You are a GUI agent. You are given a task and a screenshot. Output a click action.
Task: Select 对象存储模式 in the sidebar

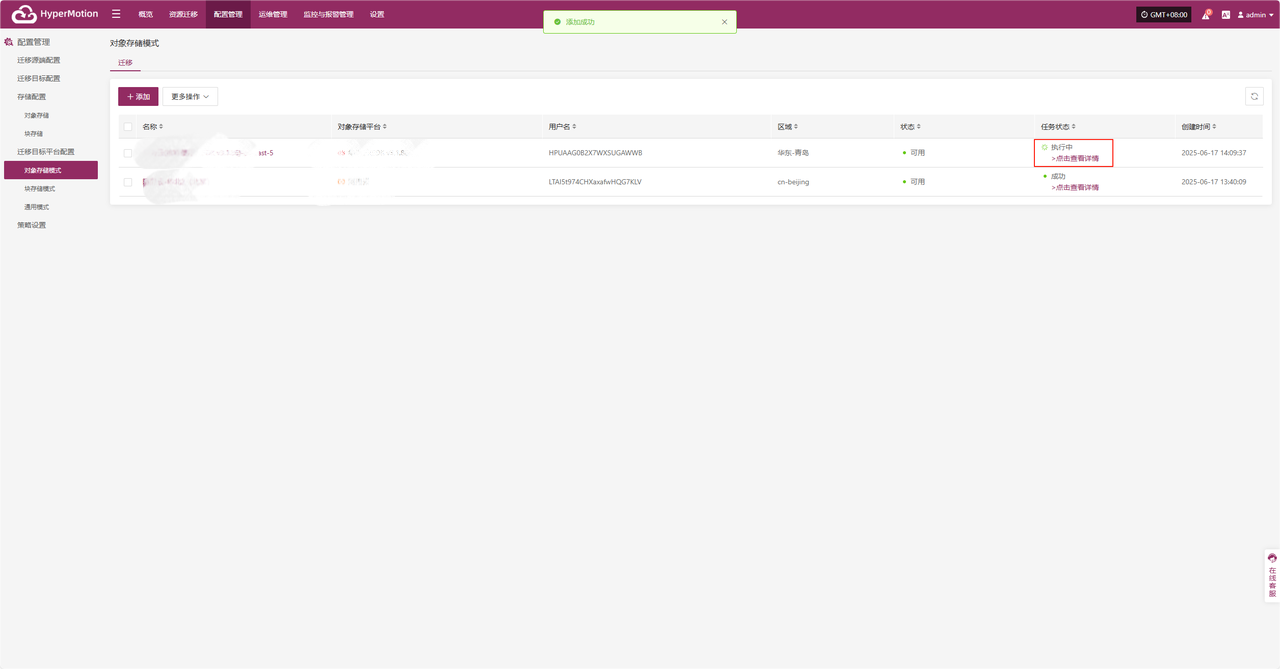(x=50, y=170)
